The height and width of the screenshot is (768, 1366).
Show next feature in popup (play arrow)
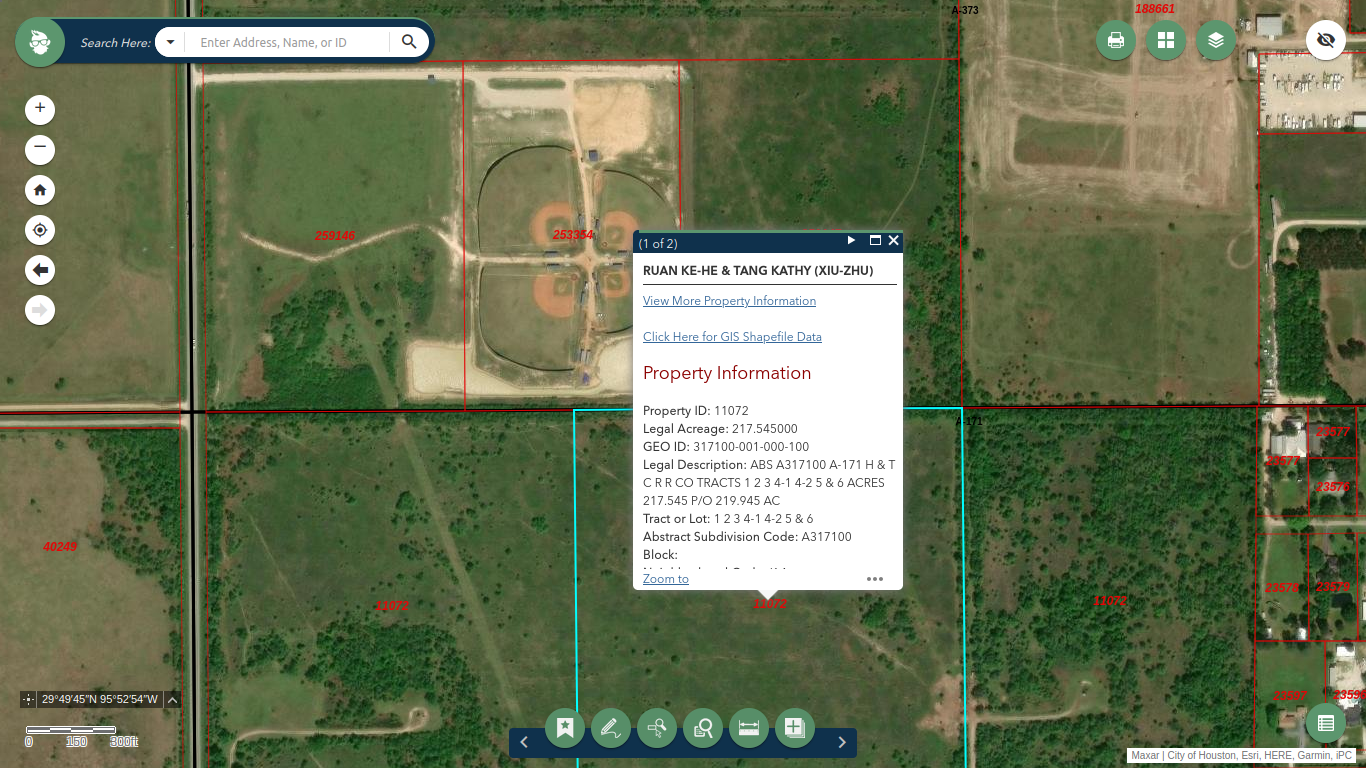(852, 241)
